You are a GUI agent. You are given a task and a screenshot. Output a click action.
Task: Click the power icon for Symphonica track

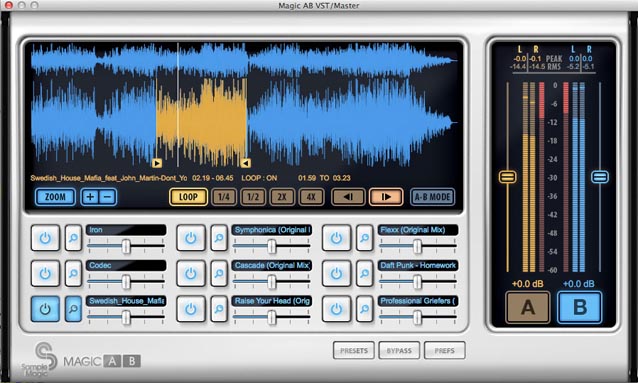pos(191,238)
